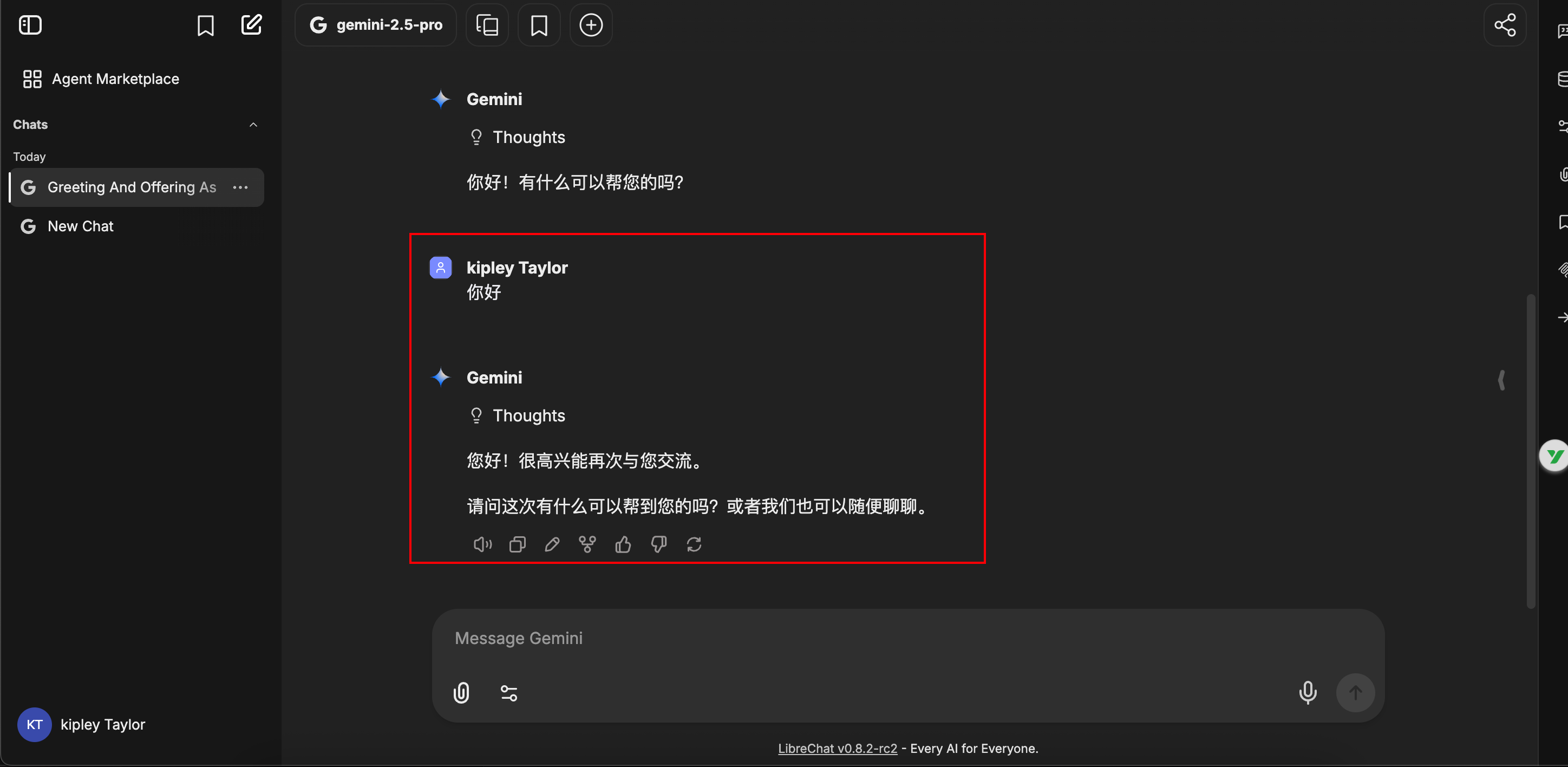Open the New Chat conversation
Viewport: 1568px width, 767px height.
(80, 226)
